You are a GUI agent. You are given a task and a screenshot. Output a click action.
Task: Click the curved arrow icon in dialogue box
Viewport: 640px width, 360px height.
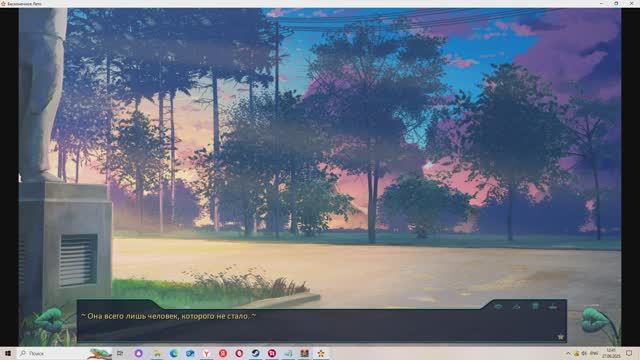(516, 307)
